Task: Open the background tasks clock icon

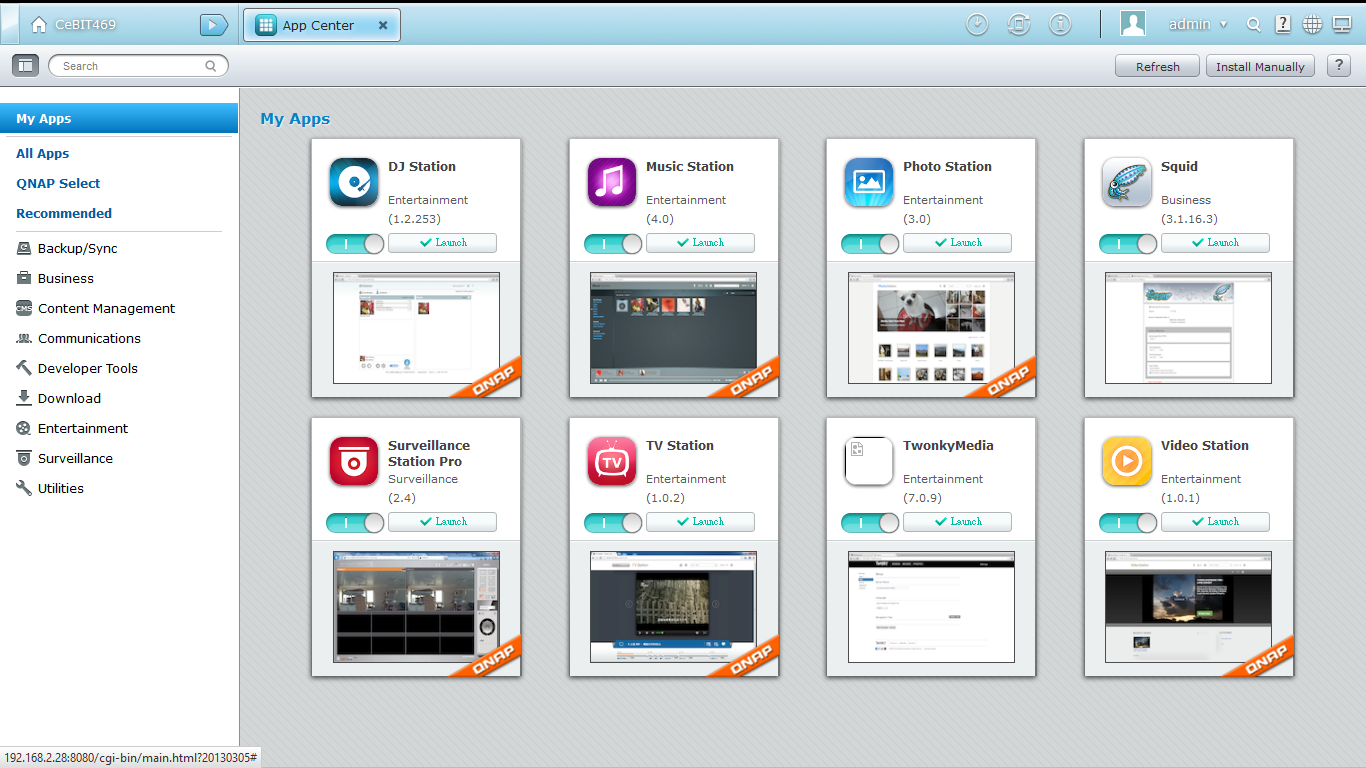Action: [977, 25]
